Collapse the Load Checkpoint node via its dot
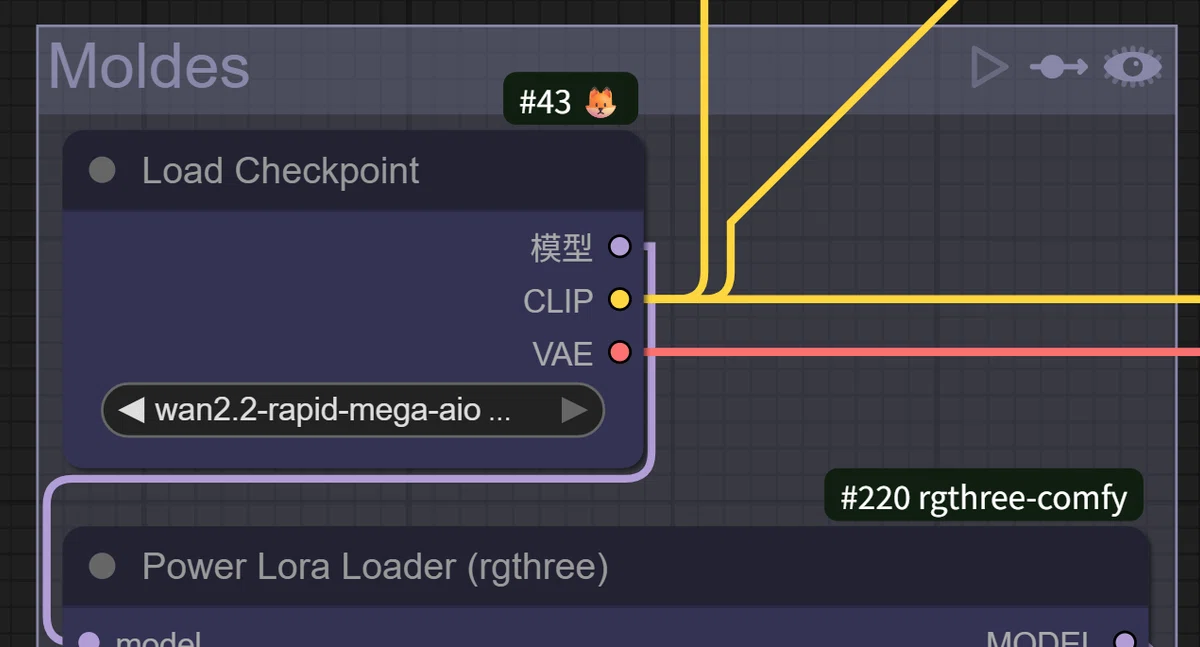 pyautogui.click(x=102, y=170)
